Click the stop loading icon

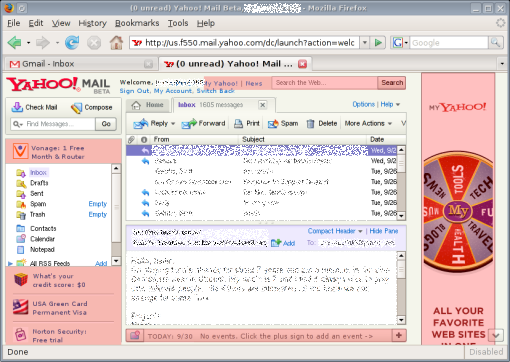(94, 43)
